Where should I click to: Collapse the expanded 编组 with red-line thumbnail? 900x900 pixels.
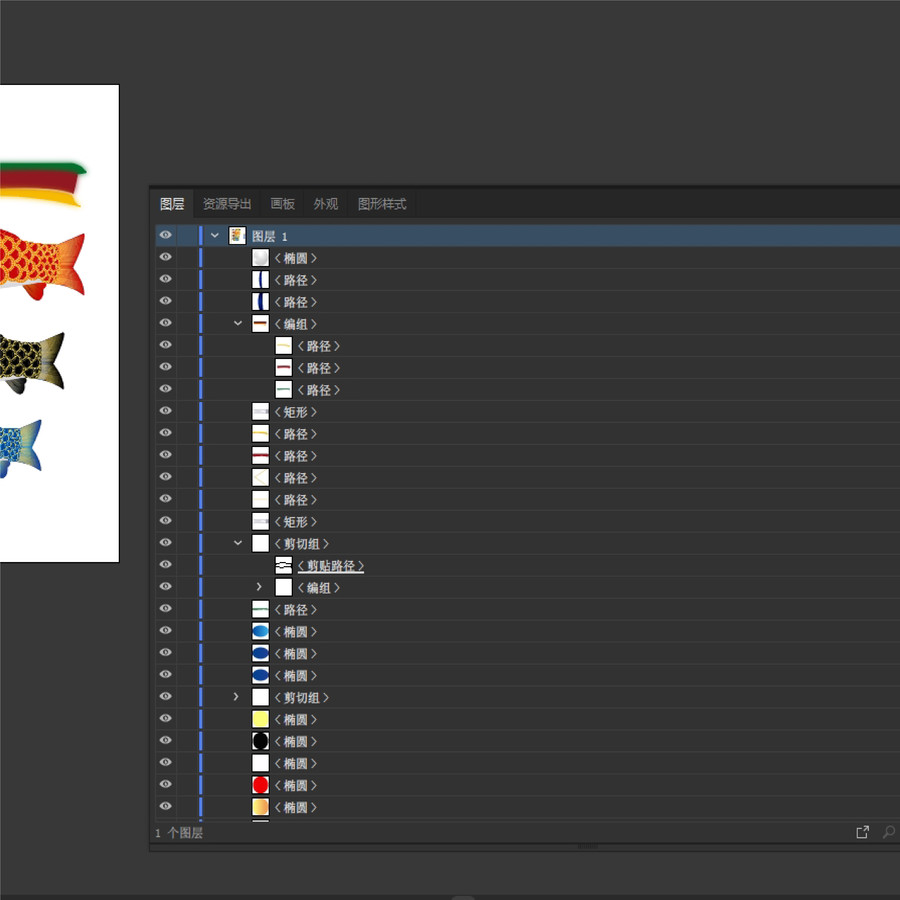coord(238,323)
